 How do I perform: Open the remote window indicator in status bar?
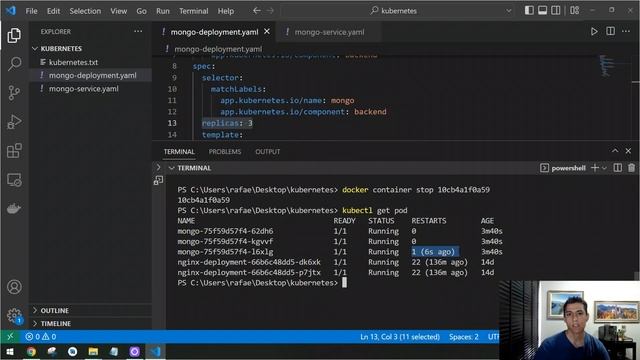click(10, 337)
